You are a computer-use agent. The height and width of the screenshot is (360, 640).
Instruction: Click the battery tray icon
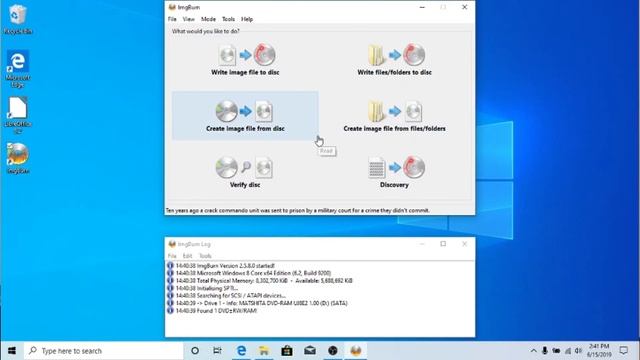pyautogui.click(x=556, y=351)
